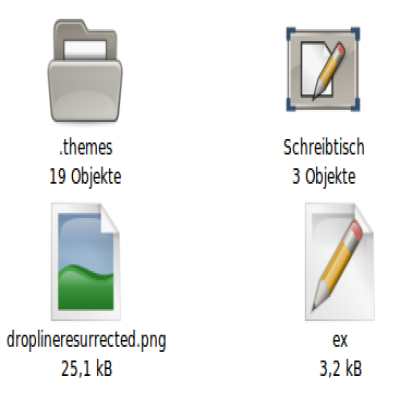Click the "Schreibtisch" name label
The image size is (400, 400).
click(x=324, y=147)
